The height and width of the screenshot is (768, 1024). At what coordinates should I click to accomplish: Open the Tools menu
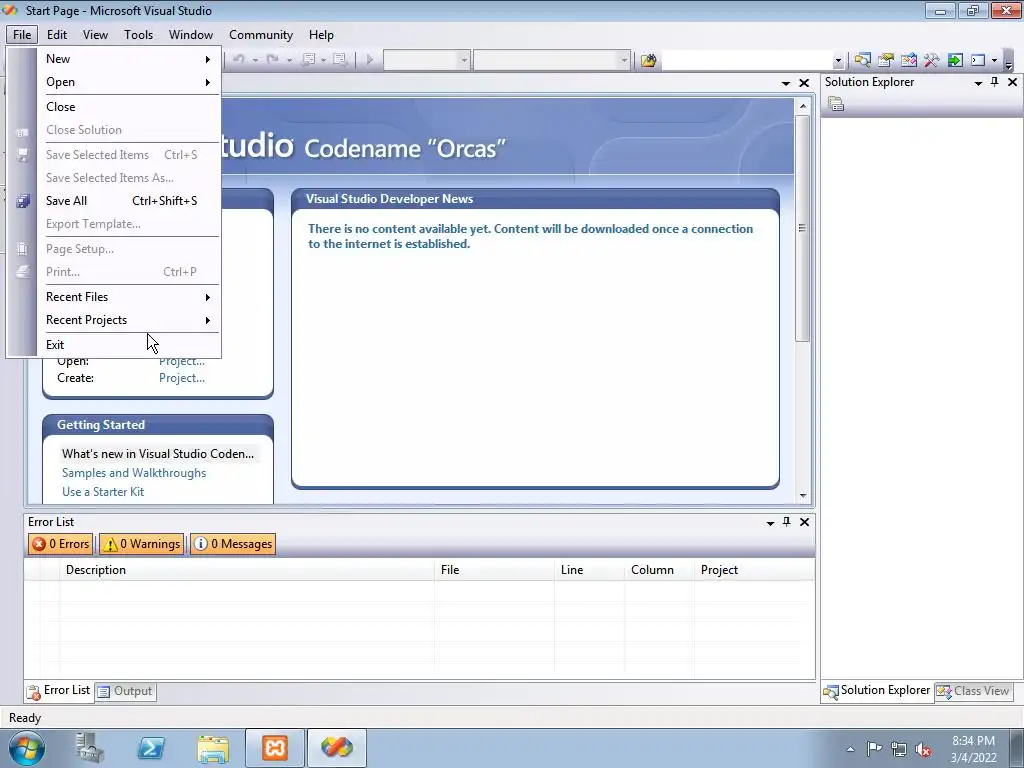pyautogui.click(x=138, y=35)
